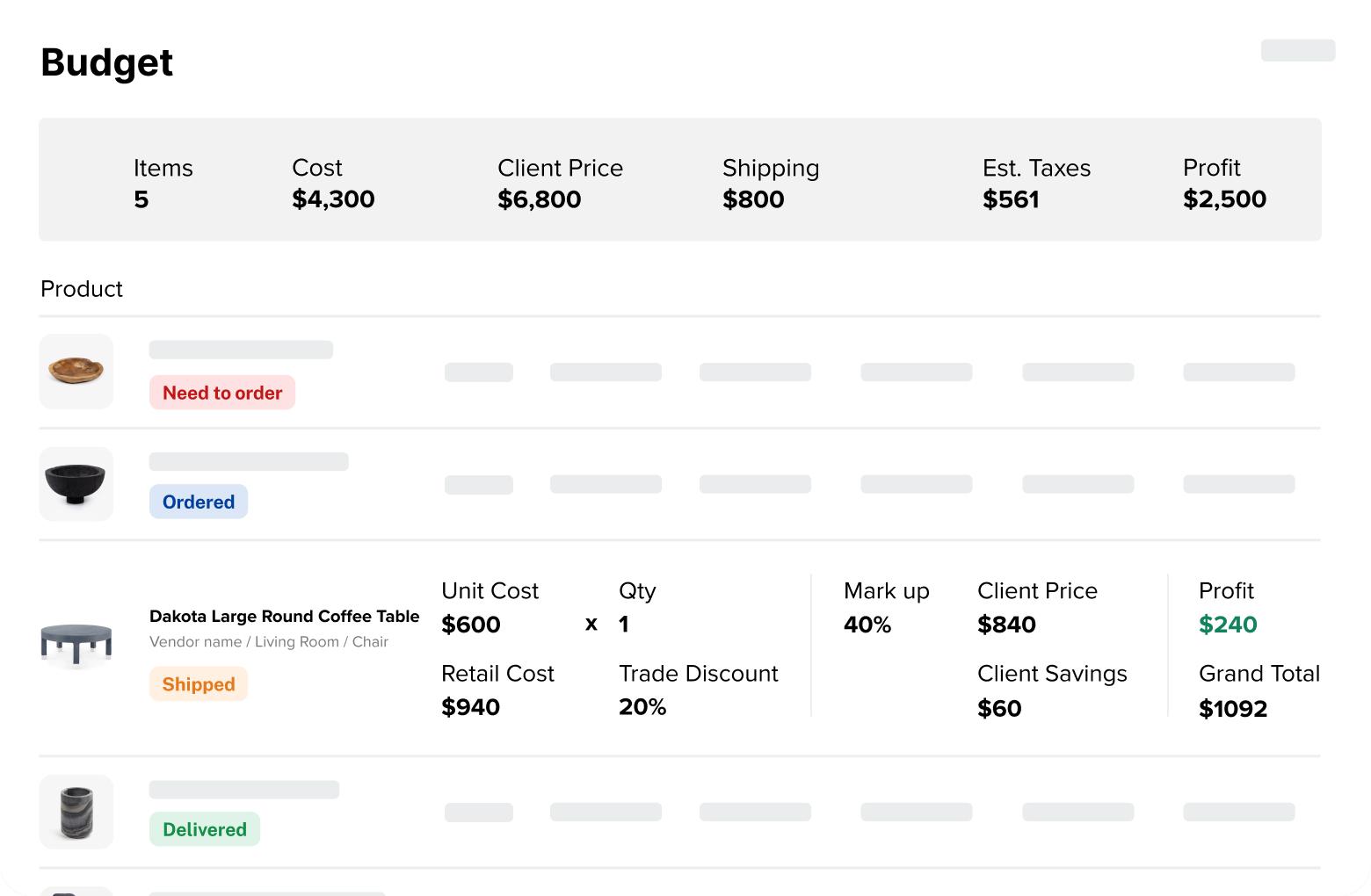The image size is (1371, 896).
Task: Click the 'Need to order' status badge
Action: (x=222, y=393)
